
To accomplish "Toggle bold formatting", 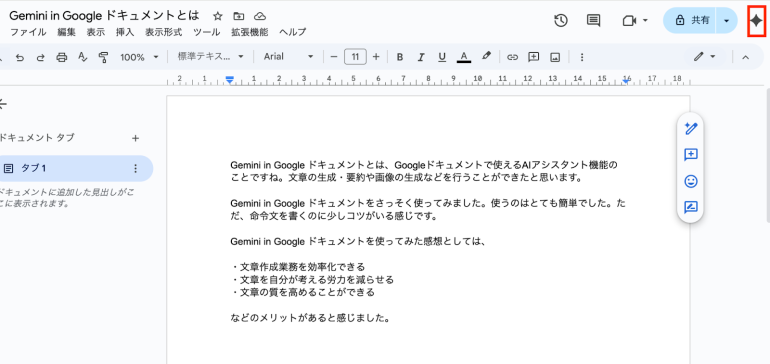I will pos(400,57).
